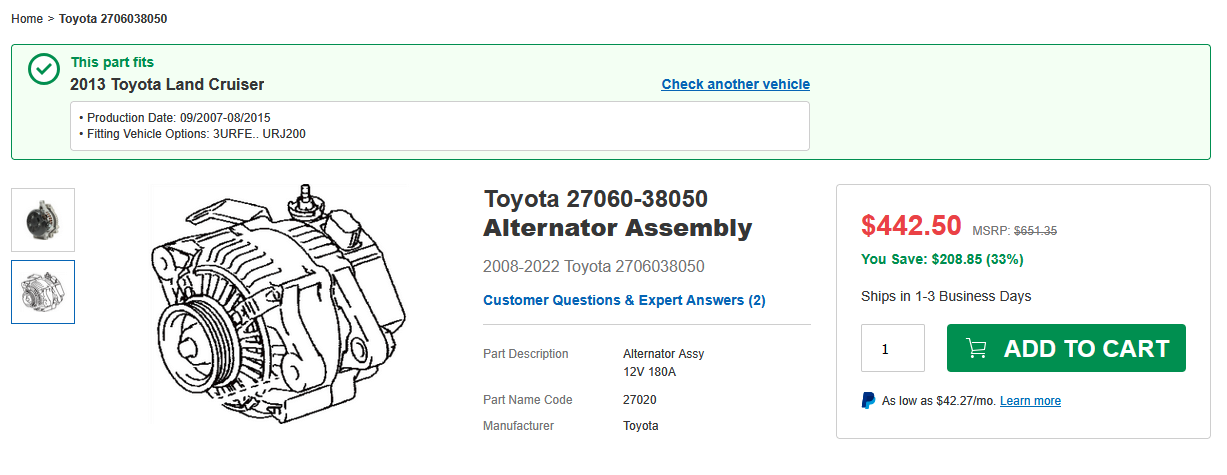
Task: Click the 2013 Toyota Land Cruiser vehicle name
Action: click(x=167, y=84)
